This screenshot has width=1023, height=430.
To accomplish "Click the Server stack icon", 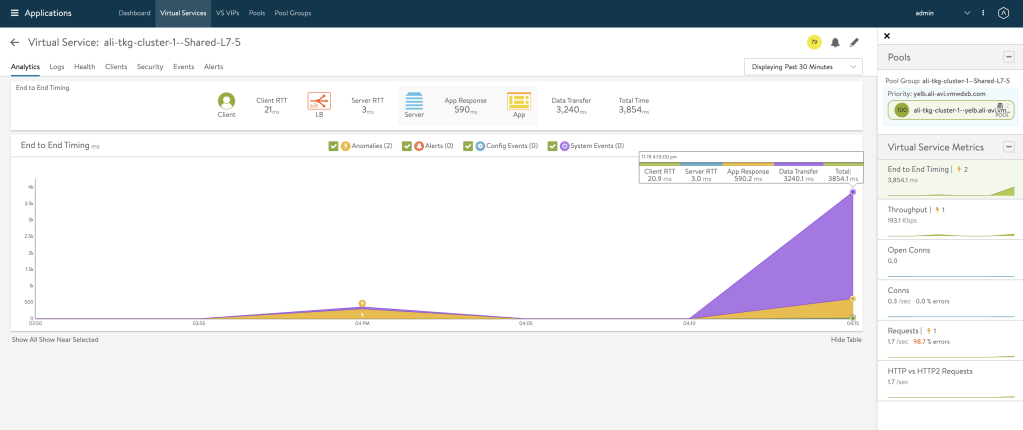I will click(414, 101).
